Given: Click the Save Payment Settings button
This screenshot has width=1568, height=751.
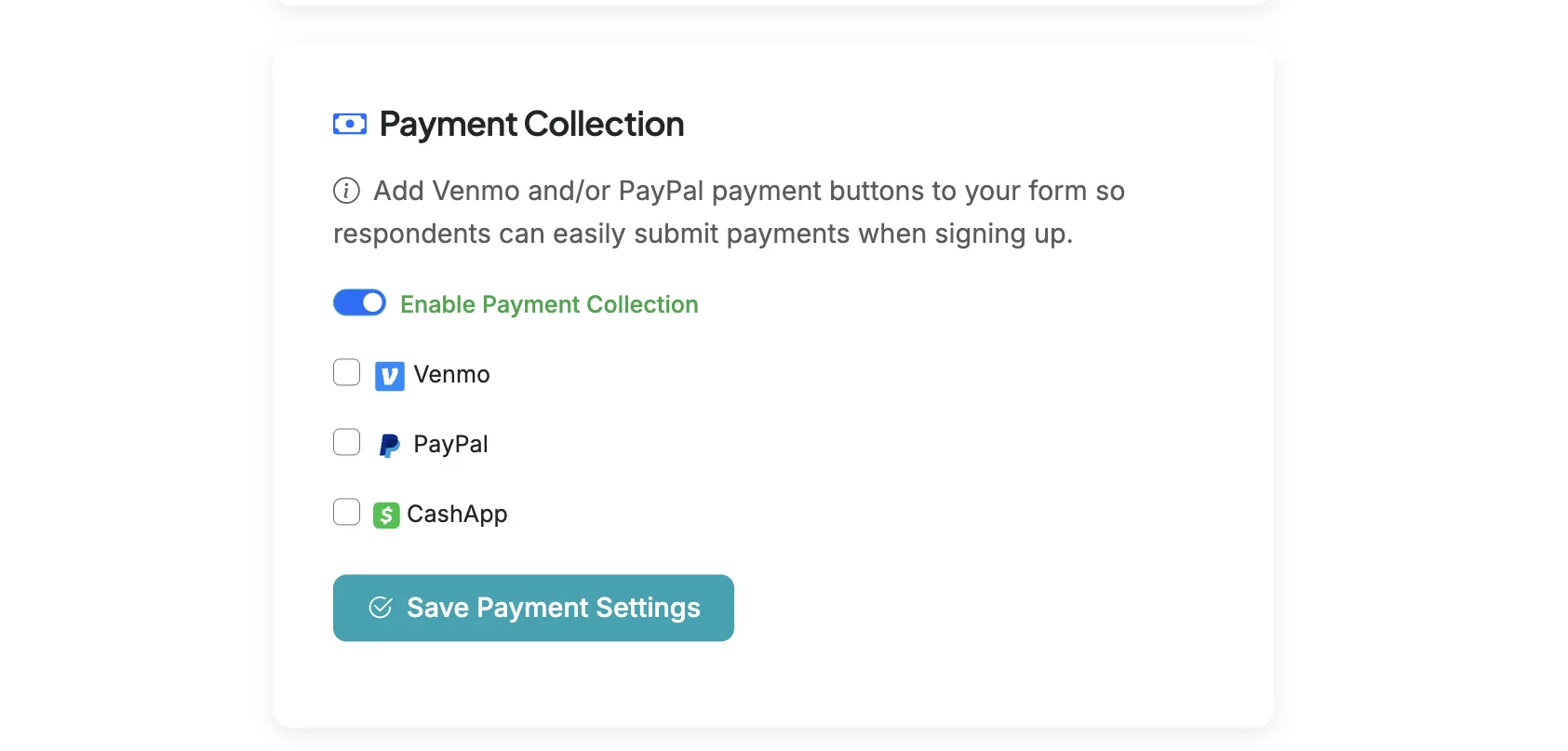Looking at the screenshot, I should click(x=532, y=607).
